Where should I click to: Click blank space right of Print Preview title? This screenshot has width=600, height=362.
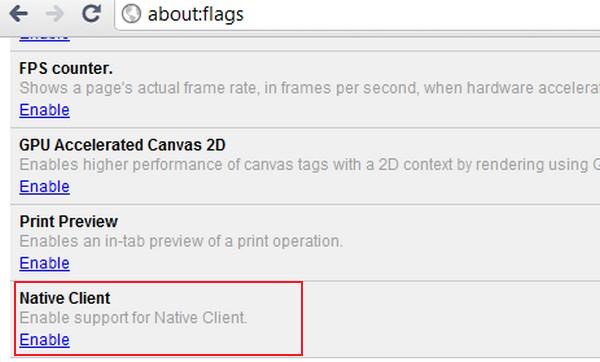pos(344,222)
